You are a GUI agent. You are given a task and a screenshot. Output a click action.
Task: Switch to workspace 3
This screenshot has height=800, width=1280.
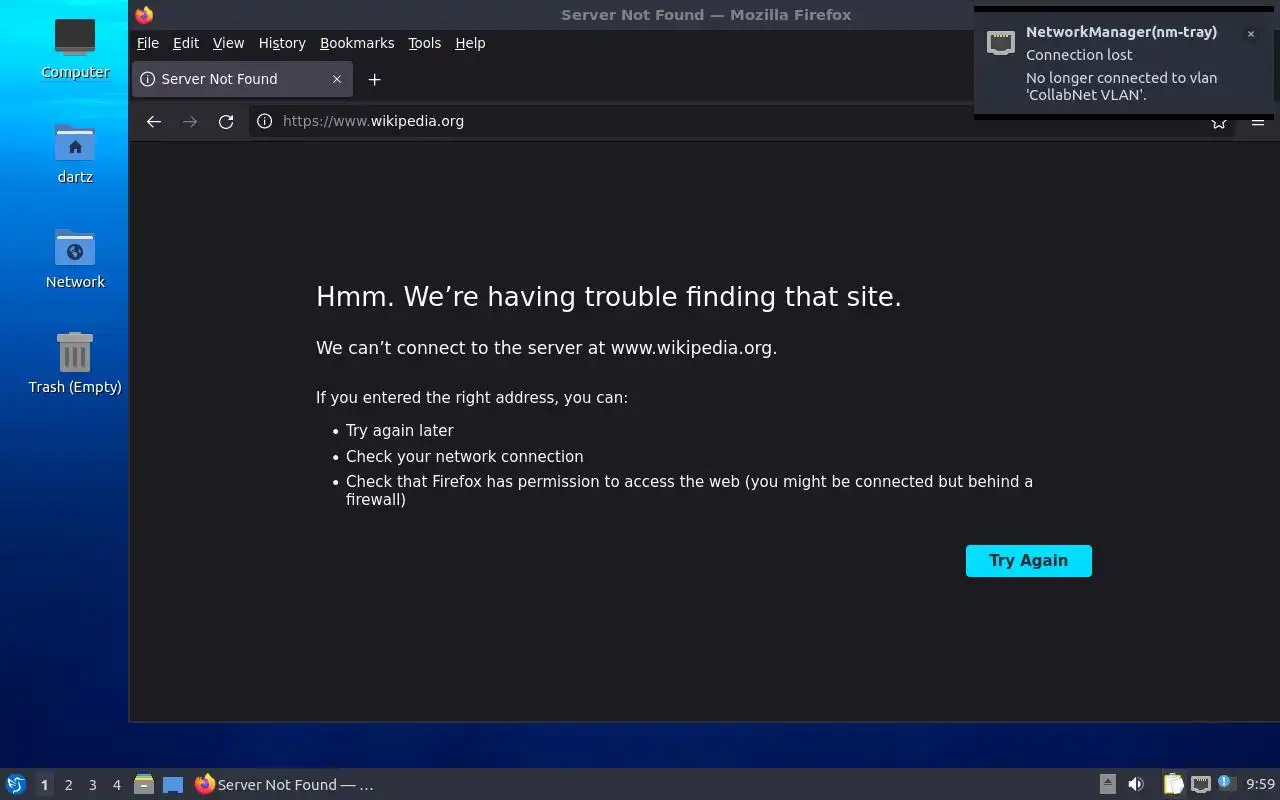(92, 785)
